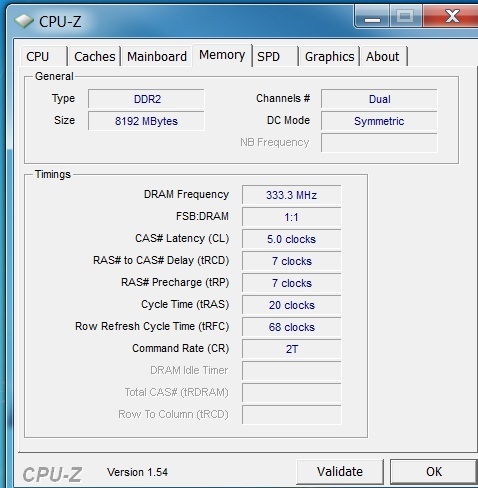Click the Cycle Time value 20 clocks
The height and width of the screenshot is (488, 478).
(291, 305)
